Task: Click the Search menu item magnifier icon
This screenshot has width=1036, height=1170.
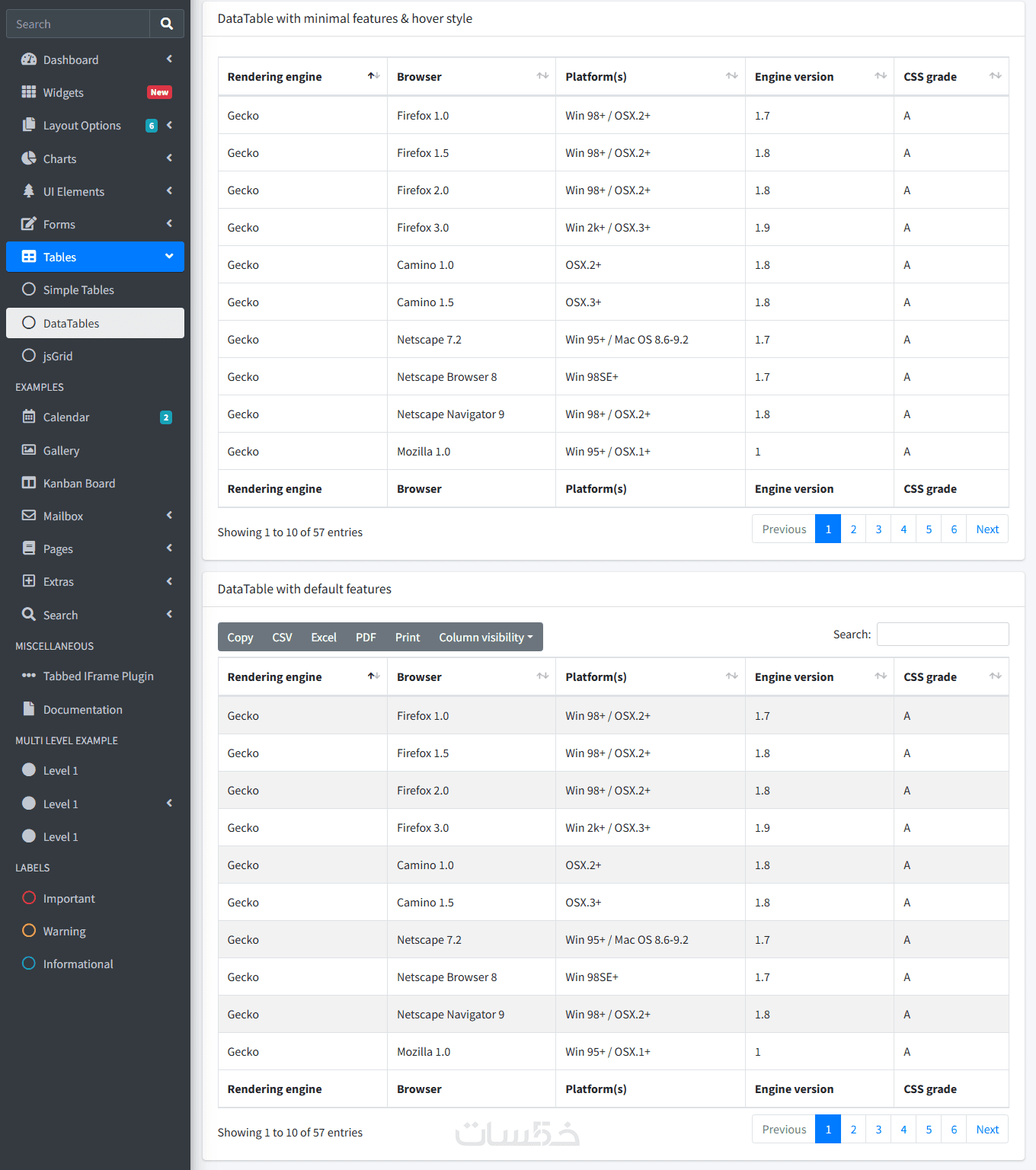Action: tap(29, 614)
